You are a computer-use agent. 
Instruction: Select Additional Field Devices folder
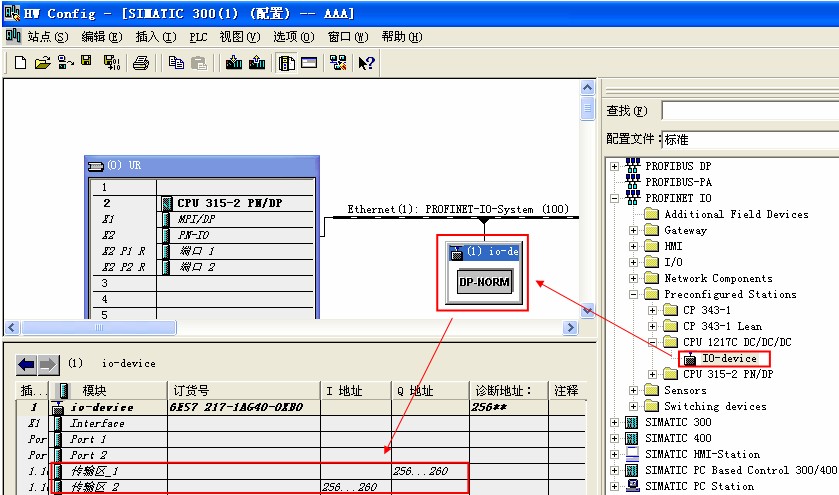pyautogui.click(x=726, y=215)
